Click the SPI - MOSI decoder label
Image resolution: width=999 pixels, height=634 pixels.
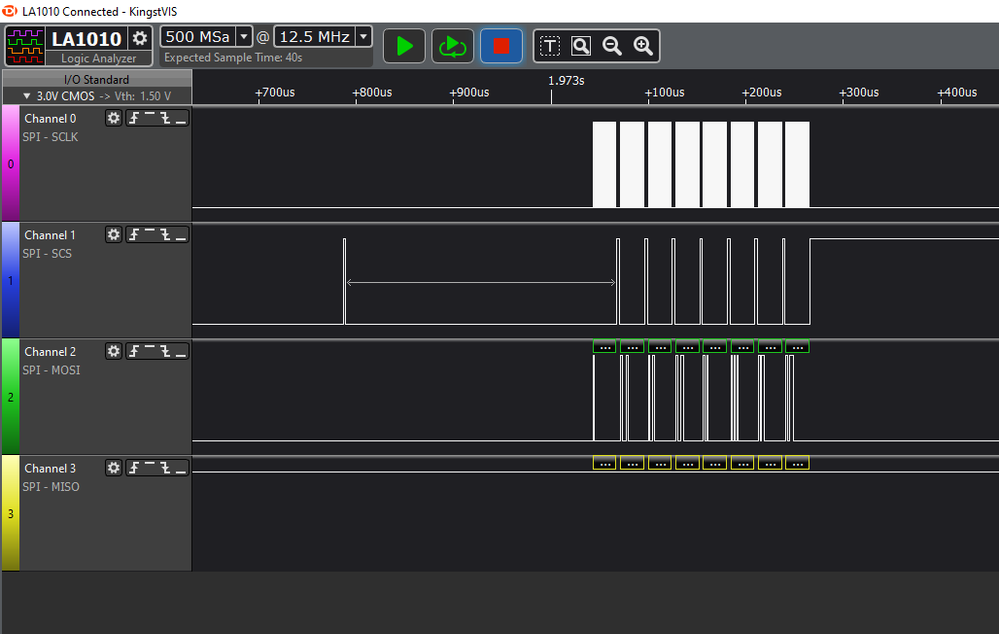(52, 370)
